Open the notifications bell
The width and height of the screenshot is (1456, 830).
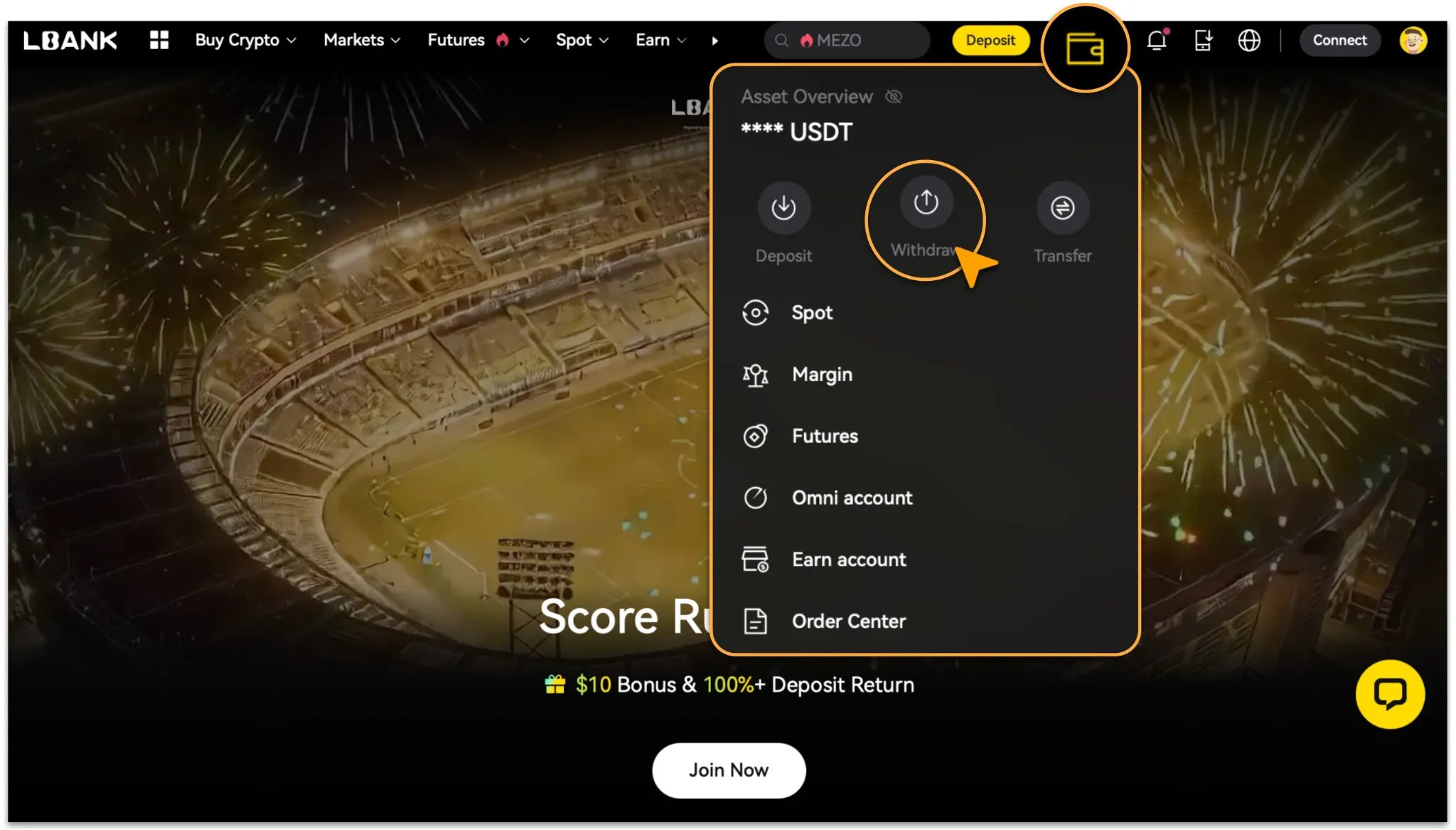1157,41
